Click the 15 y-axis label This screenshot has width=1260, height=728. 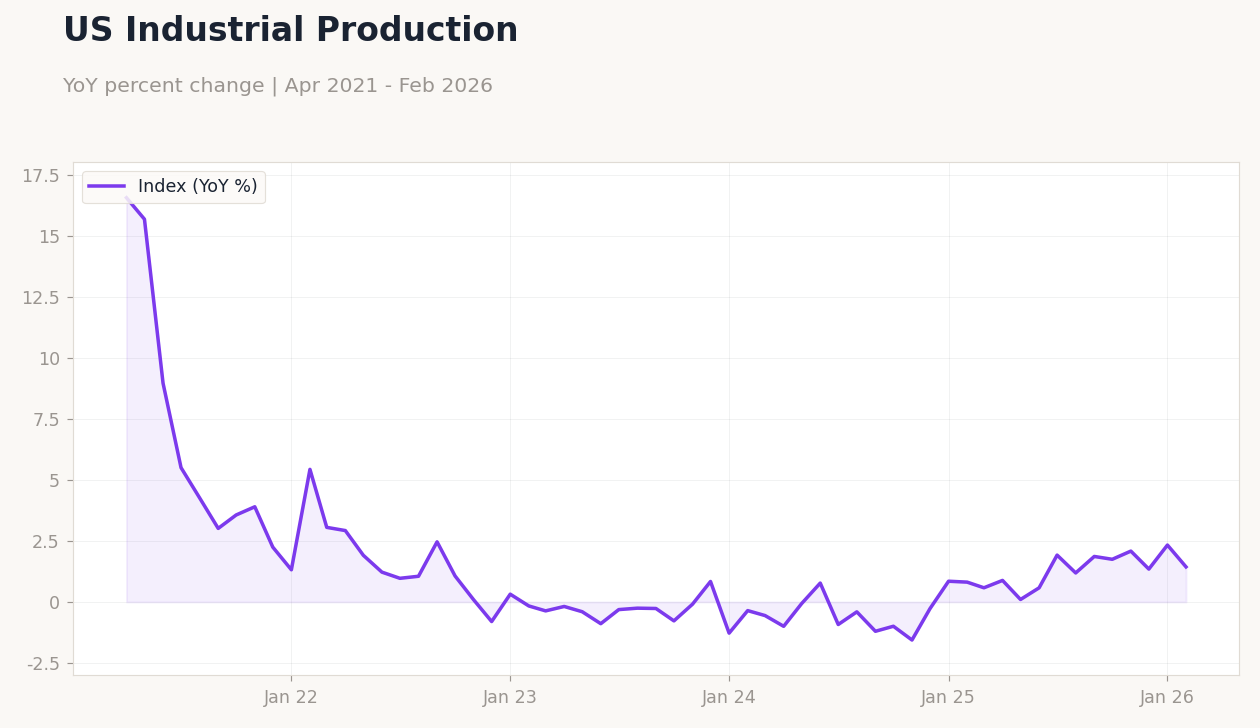point(49,237)
